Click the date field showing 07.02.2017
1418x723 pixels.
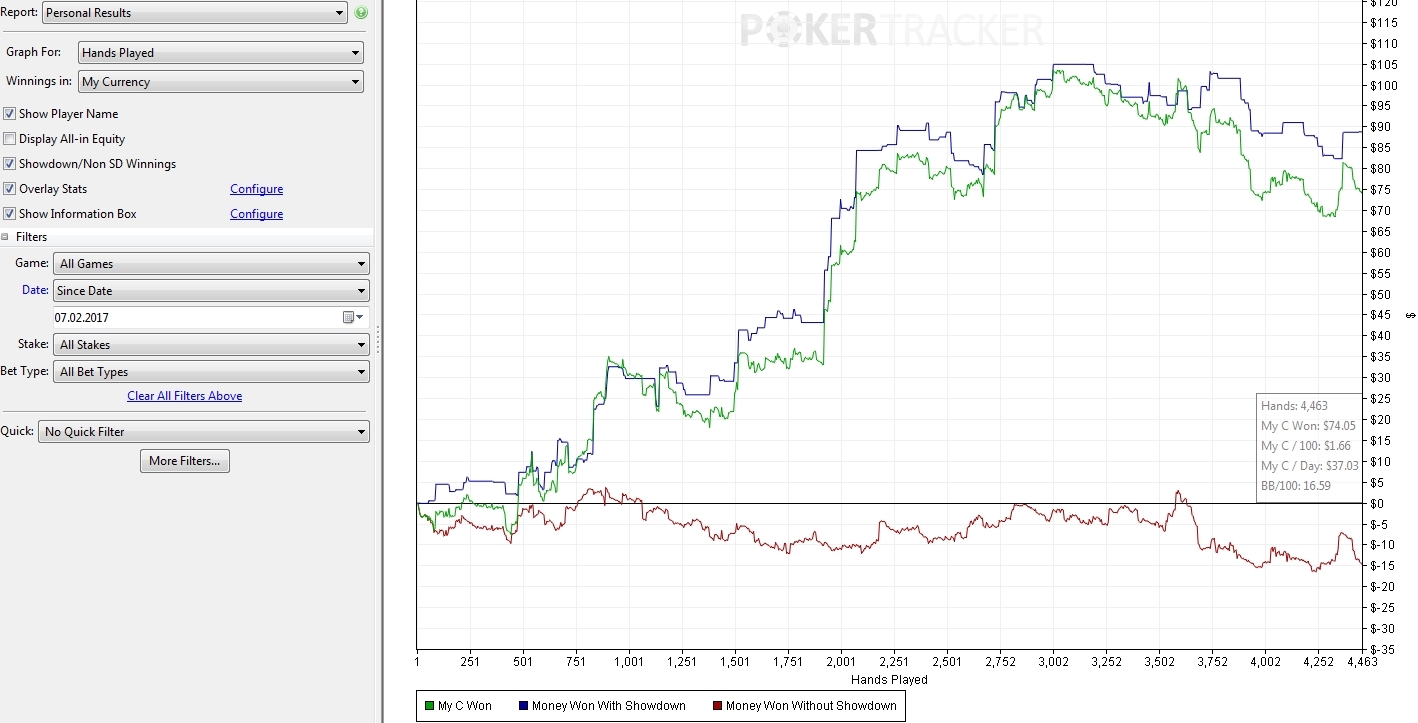[197, 317]
